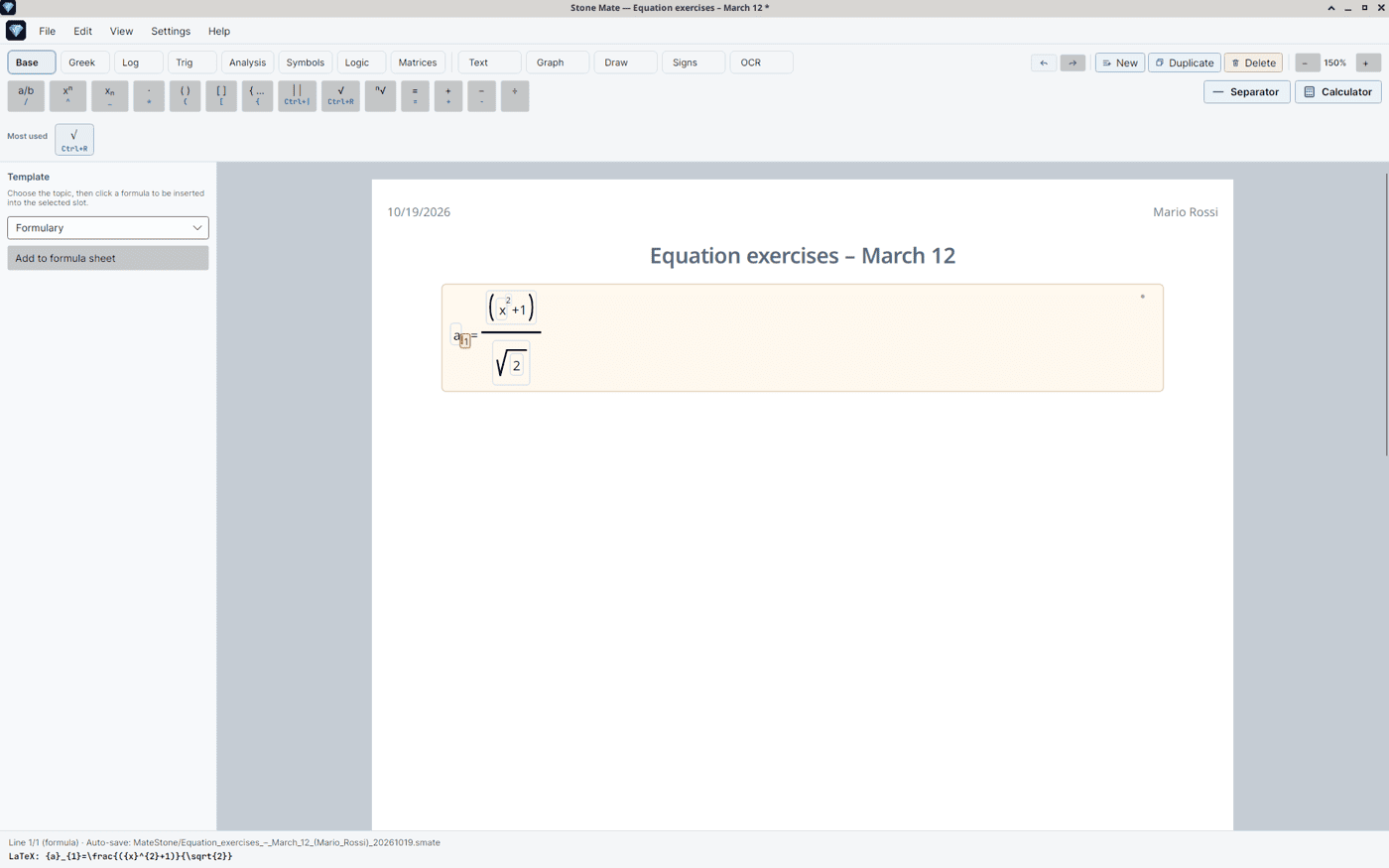This screenshot has height=868, width=1389.
Task: Insert the curly brace system {...
Action: 257,95
